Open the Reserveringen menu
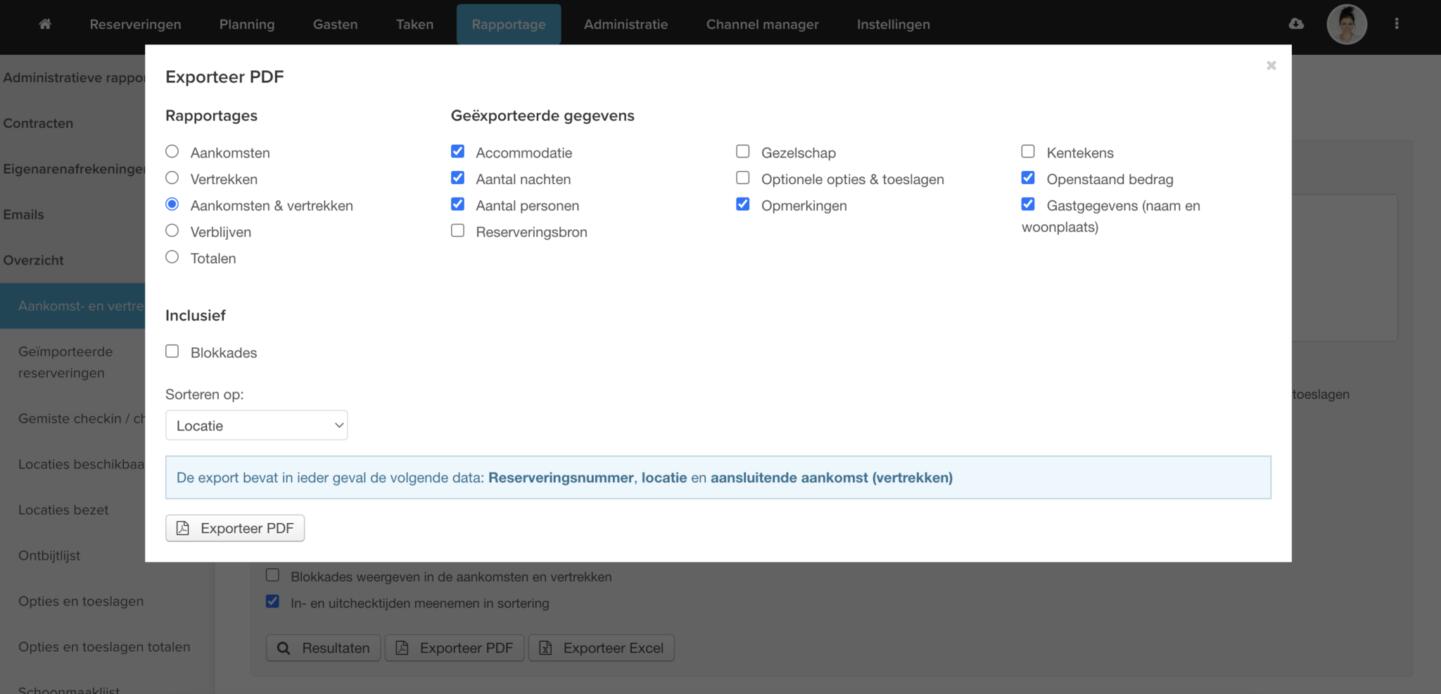This screenshot has width=1441, height=694. pos(135,24)
